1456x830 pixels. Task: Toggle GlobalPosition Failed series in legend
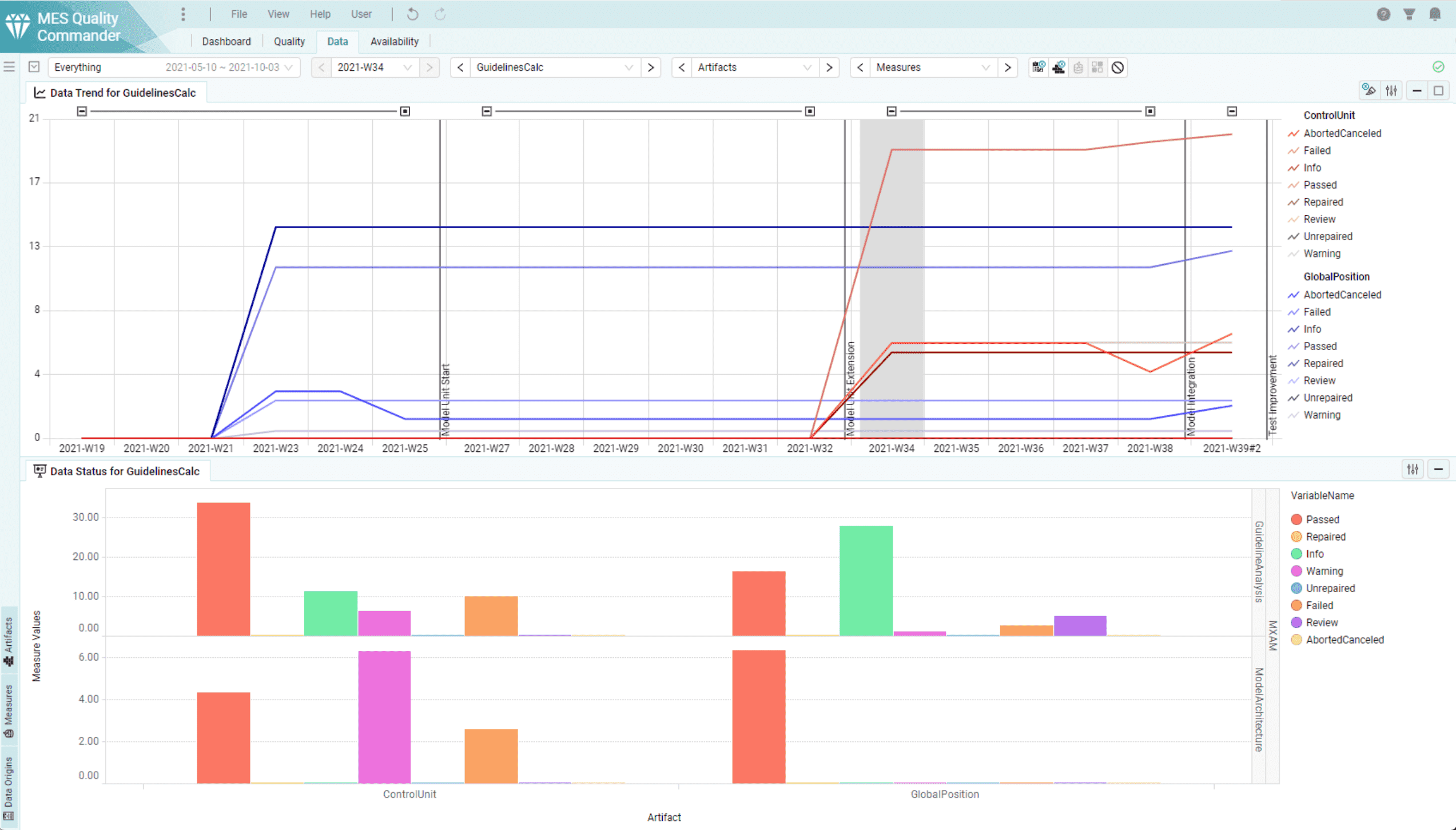point(1316,312)
